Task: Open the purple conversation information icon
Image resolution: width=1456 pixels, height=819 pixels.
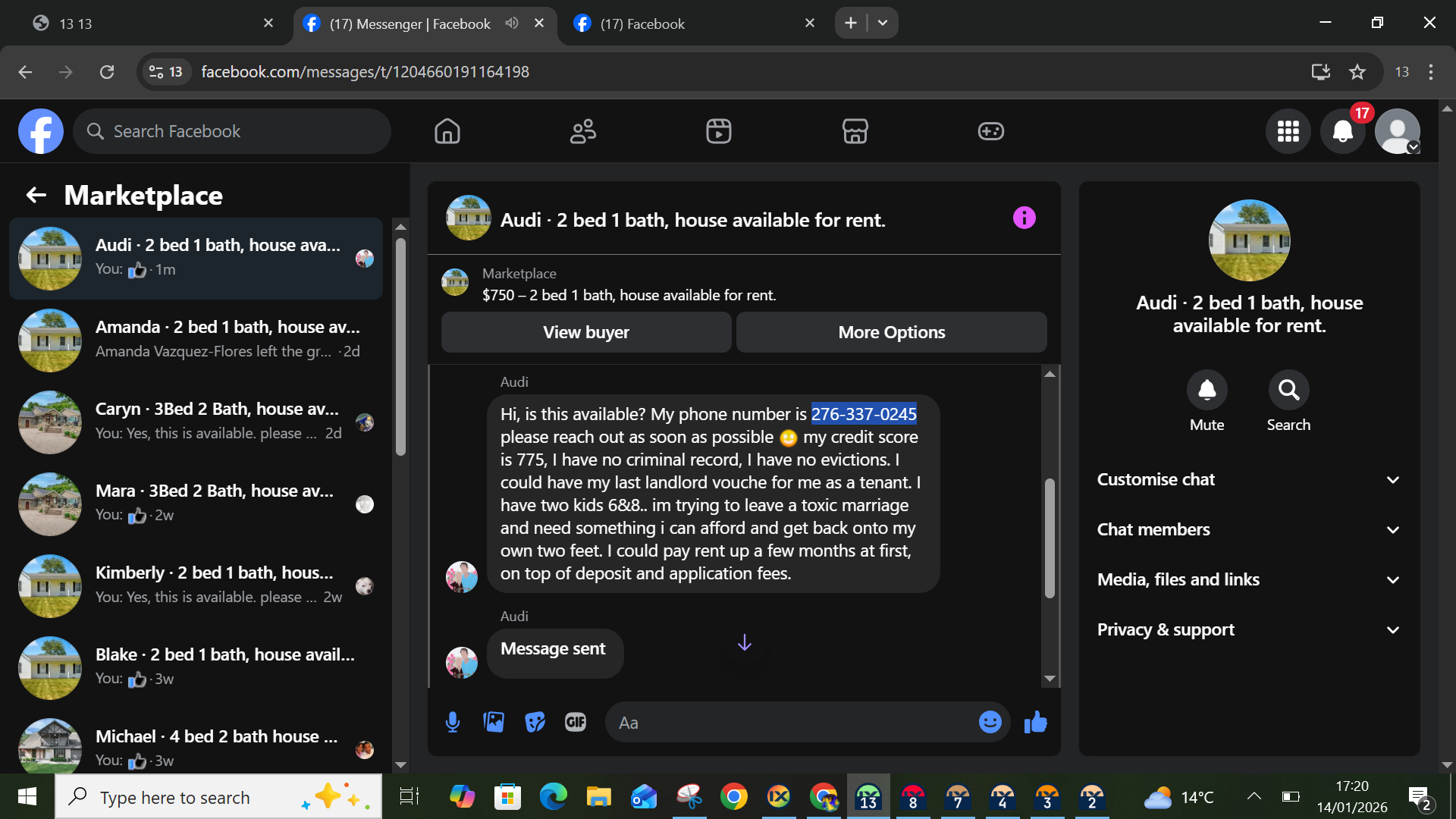Action: 1024,218
